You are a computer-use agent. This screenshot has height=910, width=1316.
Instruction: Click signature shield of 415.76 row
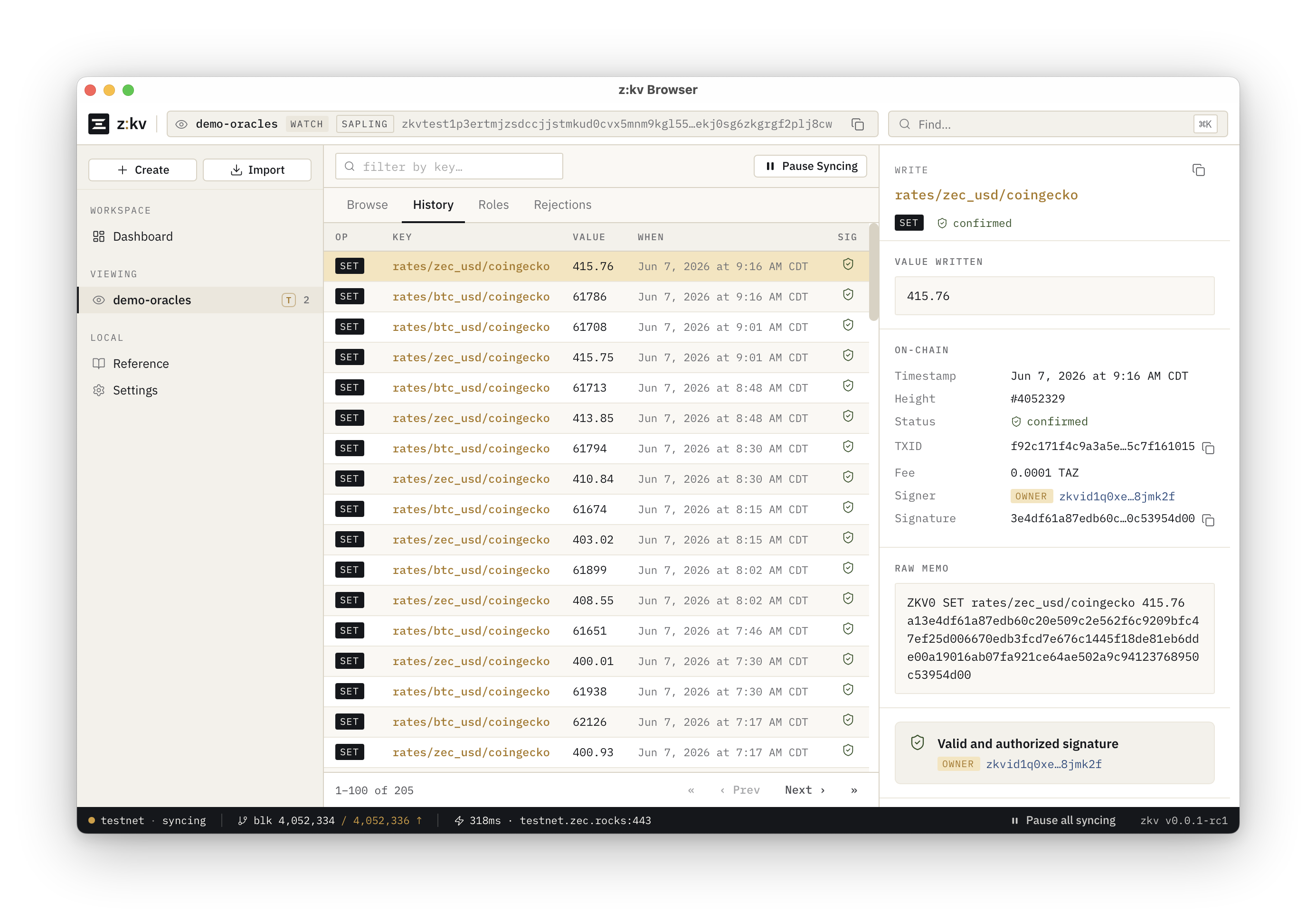click(x=848, y=264)
